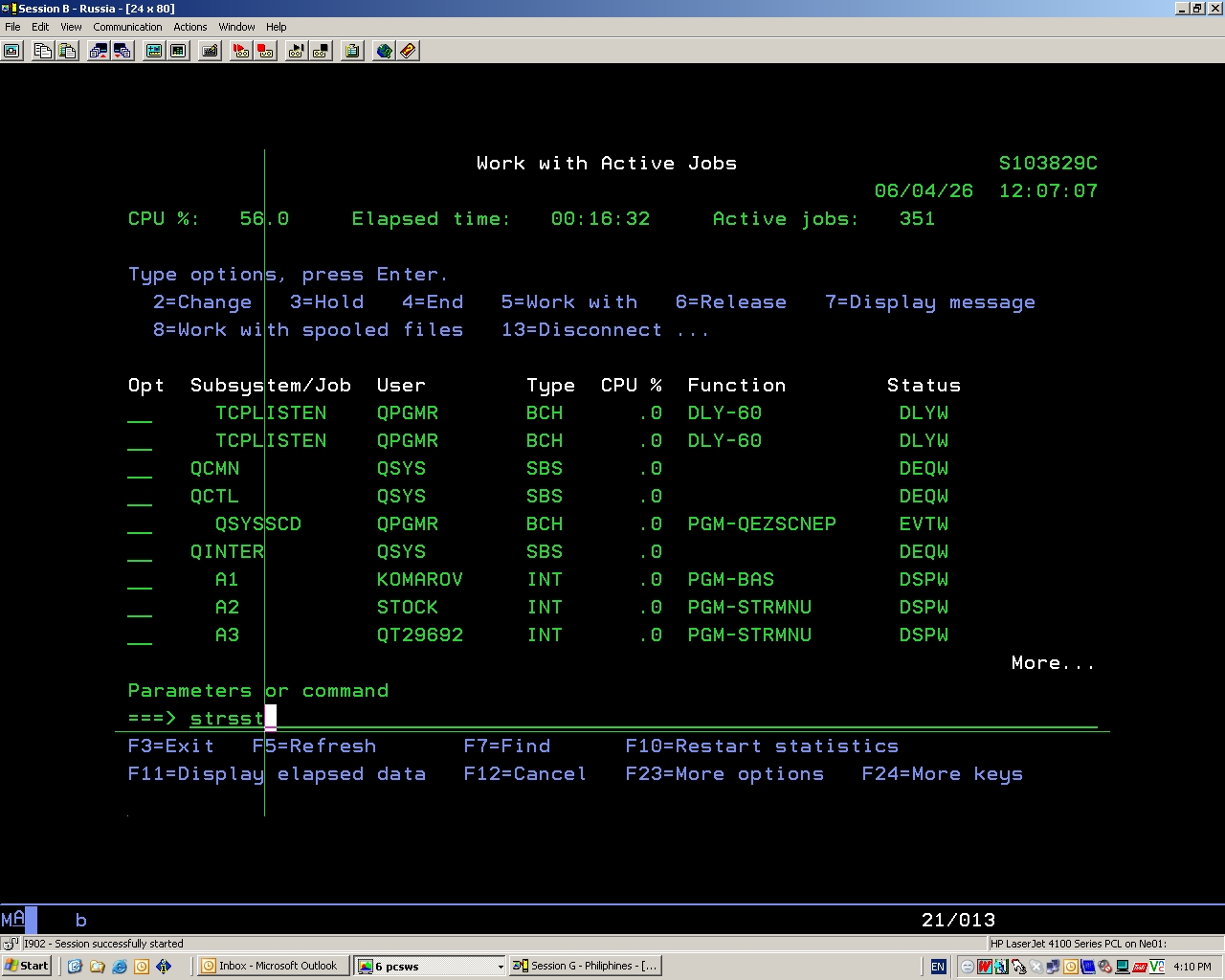Stop the macro with the Stop icon
The width and height of the screenshot is (1225, 980).
pos(321,51)
